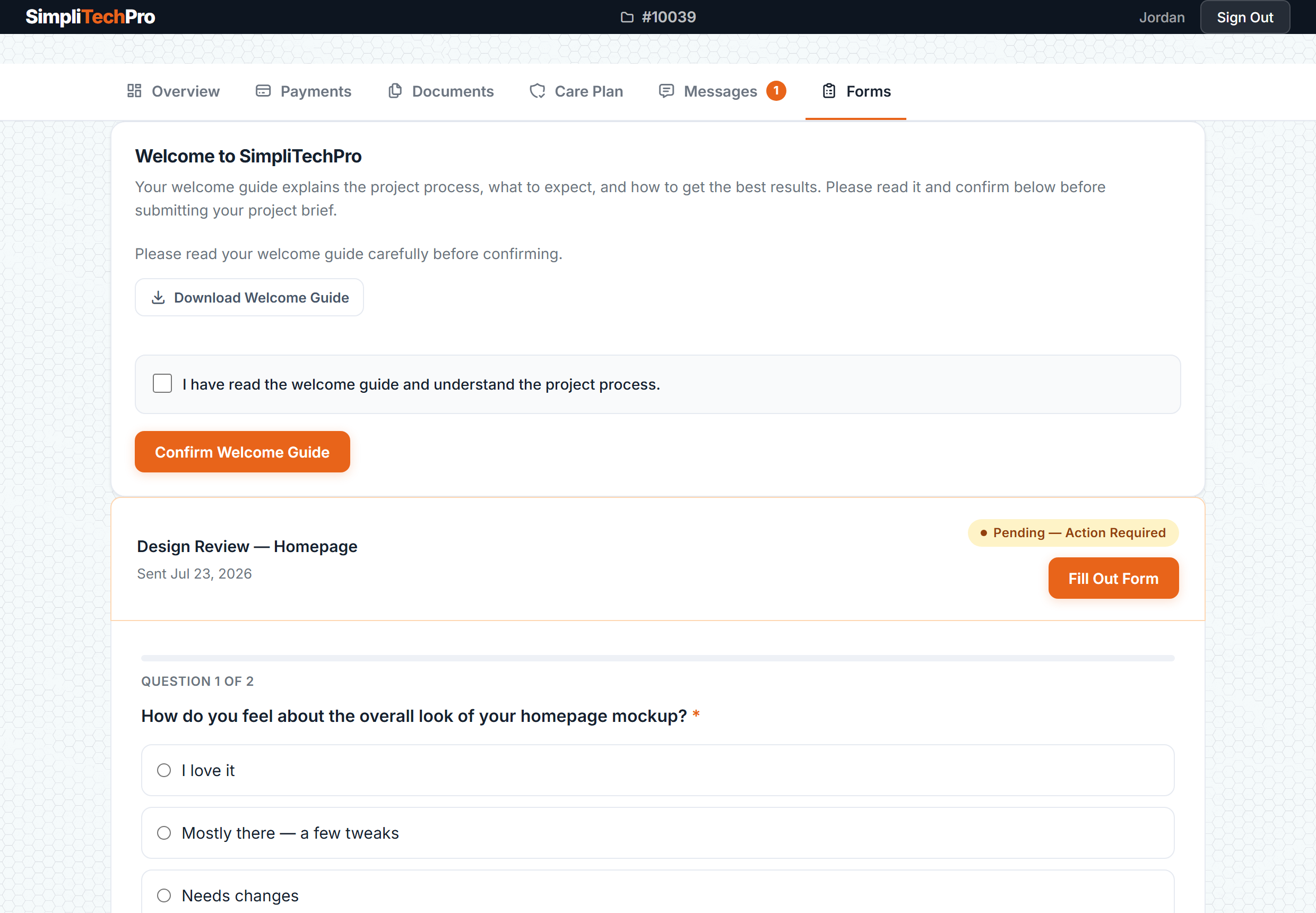Click the project number #10039
The image size is (1316, 913).
pyautogui.click(x=669, y=17)
